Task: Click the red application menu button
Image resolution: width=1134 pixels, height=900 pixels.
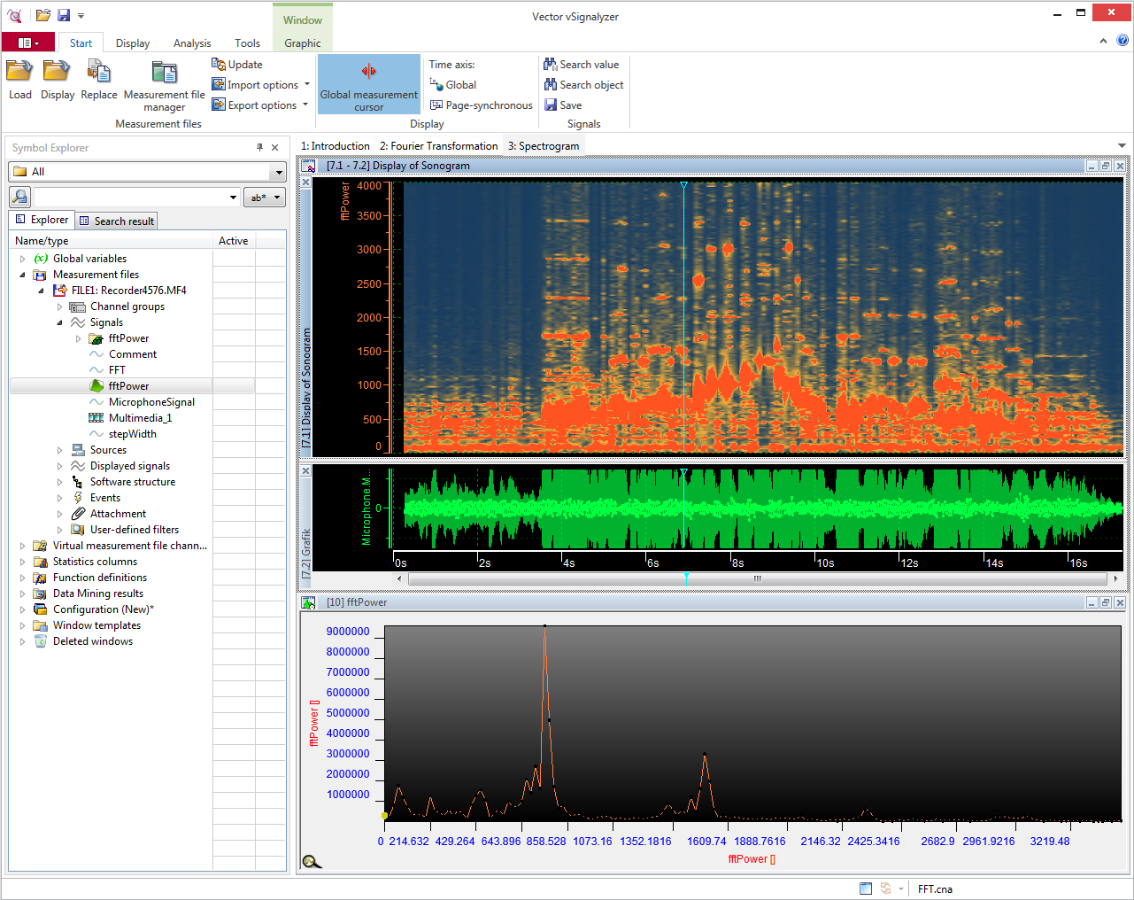Action: [x=28, y=43]
